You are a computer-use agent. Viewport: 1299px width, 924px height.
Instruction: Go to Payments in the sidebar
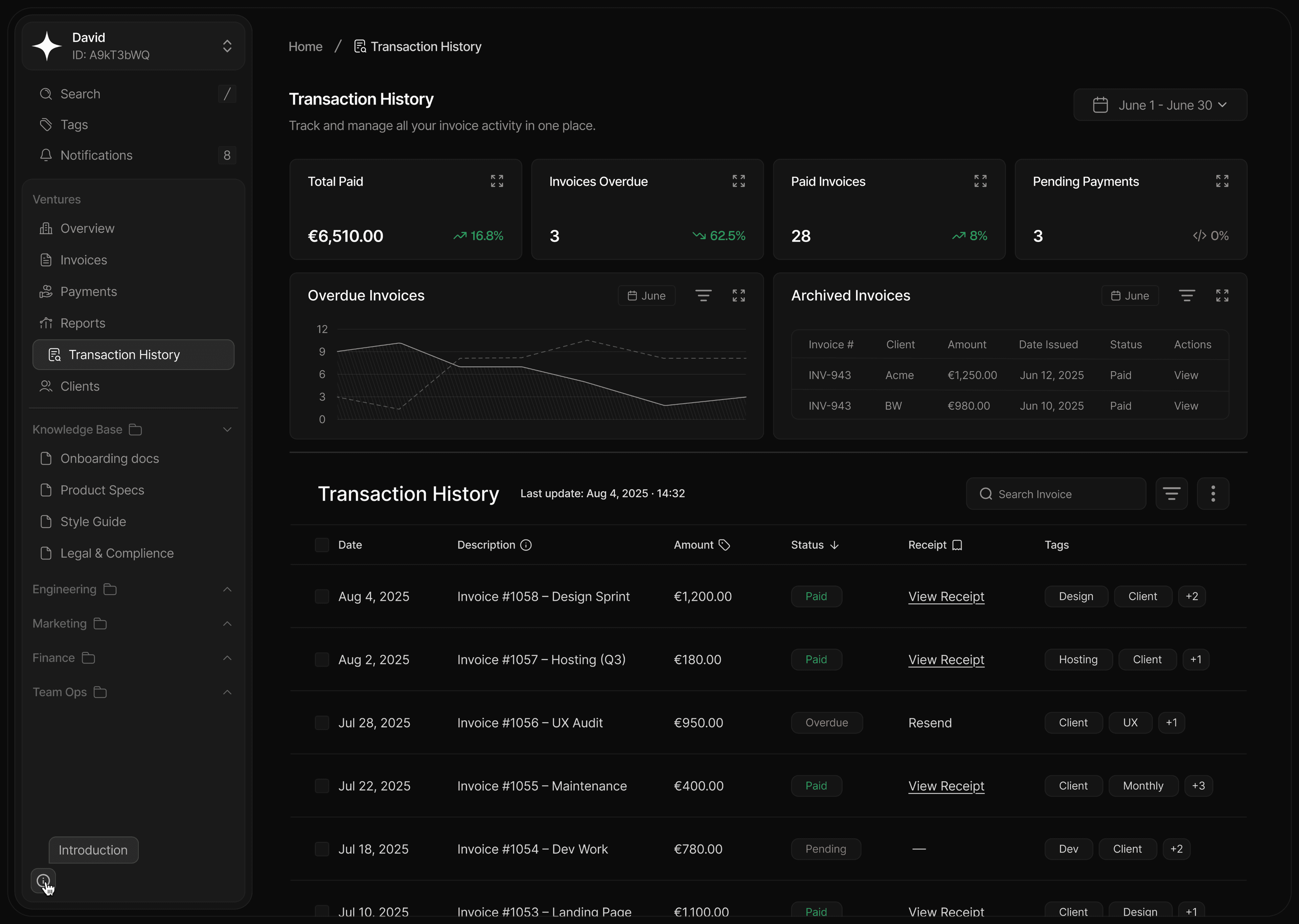pos(88,291)
